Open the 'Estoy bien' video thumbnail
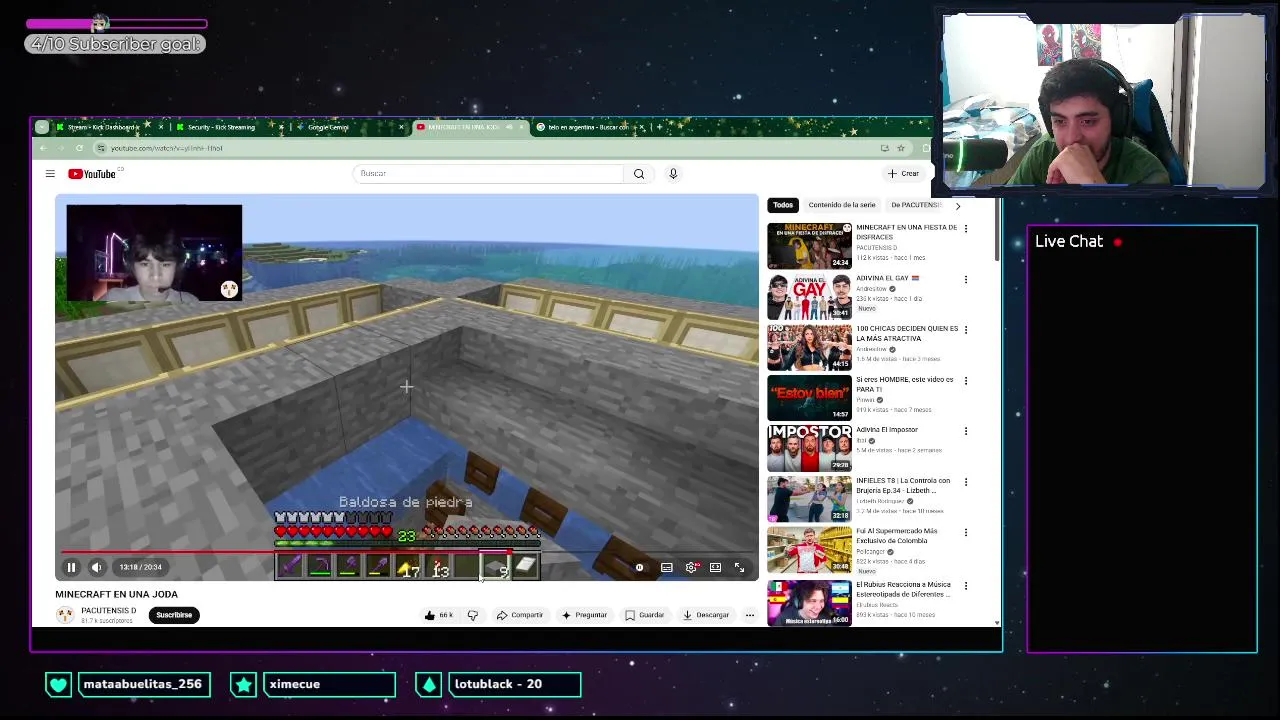Screen dimensions: 1280x720 coord(809,398)
